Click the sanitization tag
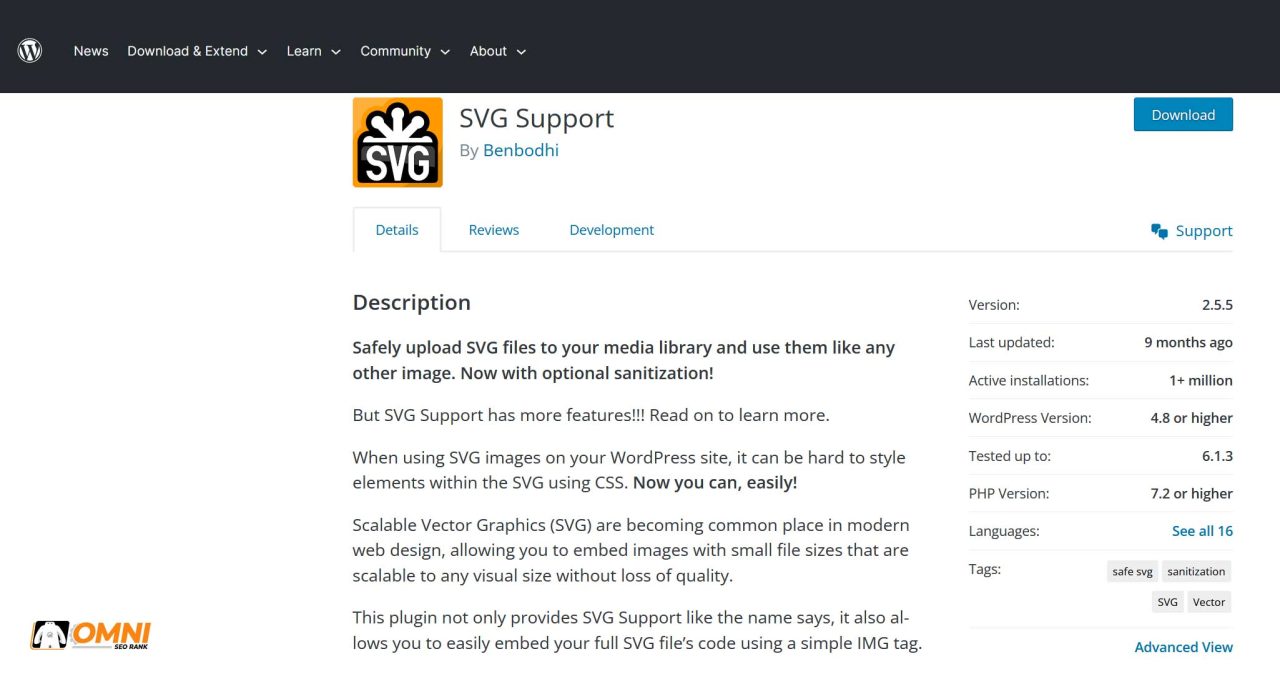The width and height of the screenshot is (1280, 674). [x=1196, y=572]
